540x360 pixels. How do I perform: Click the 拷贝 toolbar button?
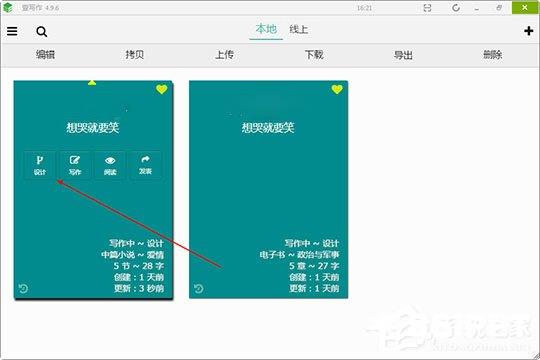[x=135, y=54]
